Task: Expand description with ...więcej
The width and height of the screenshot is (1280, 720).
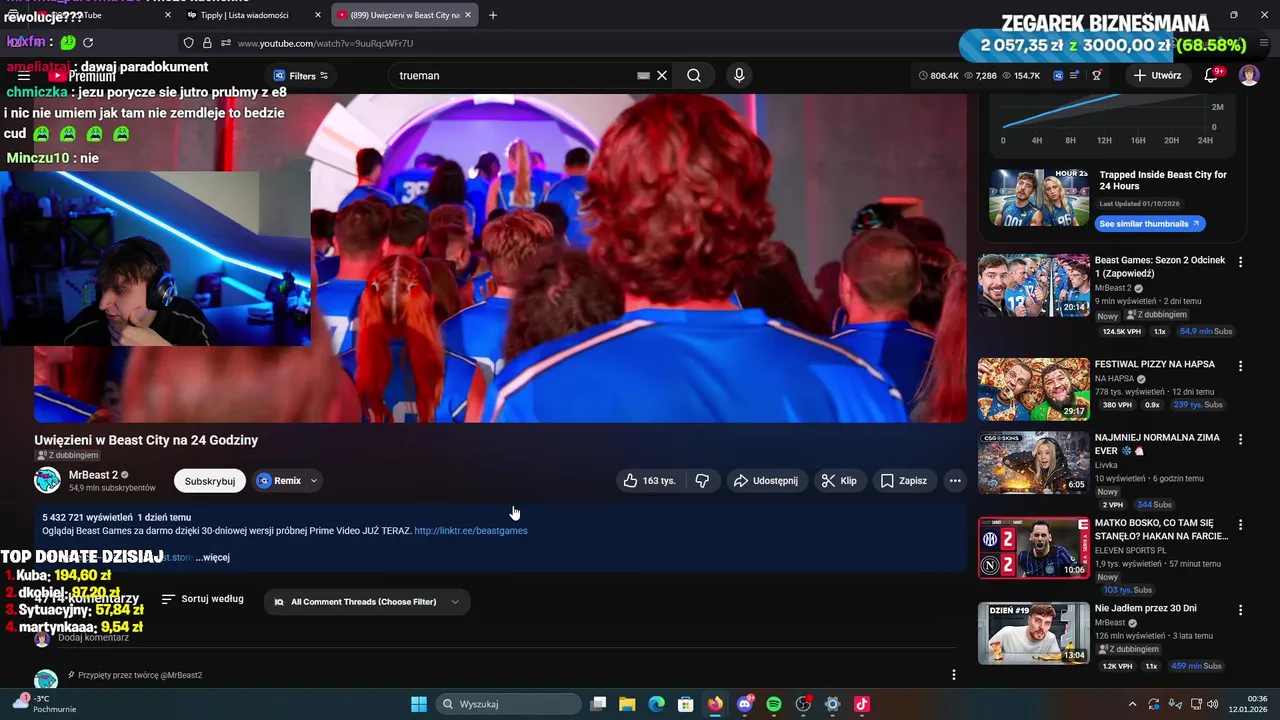Action: [x=212, y=557]
